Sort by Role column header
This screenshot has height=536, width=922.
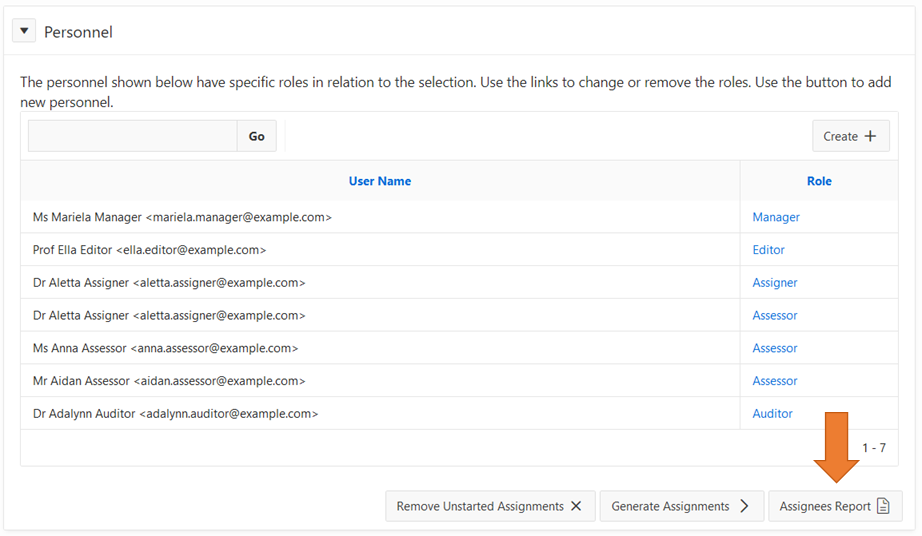[x=819, y=181]
